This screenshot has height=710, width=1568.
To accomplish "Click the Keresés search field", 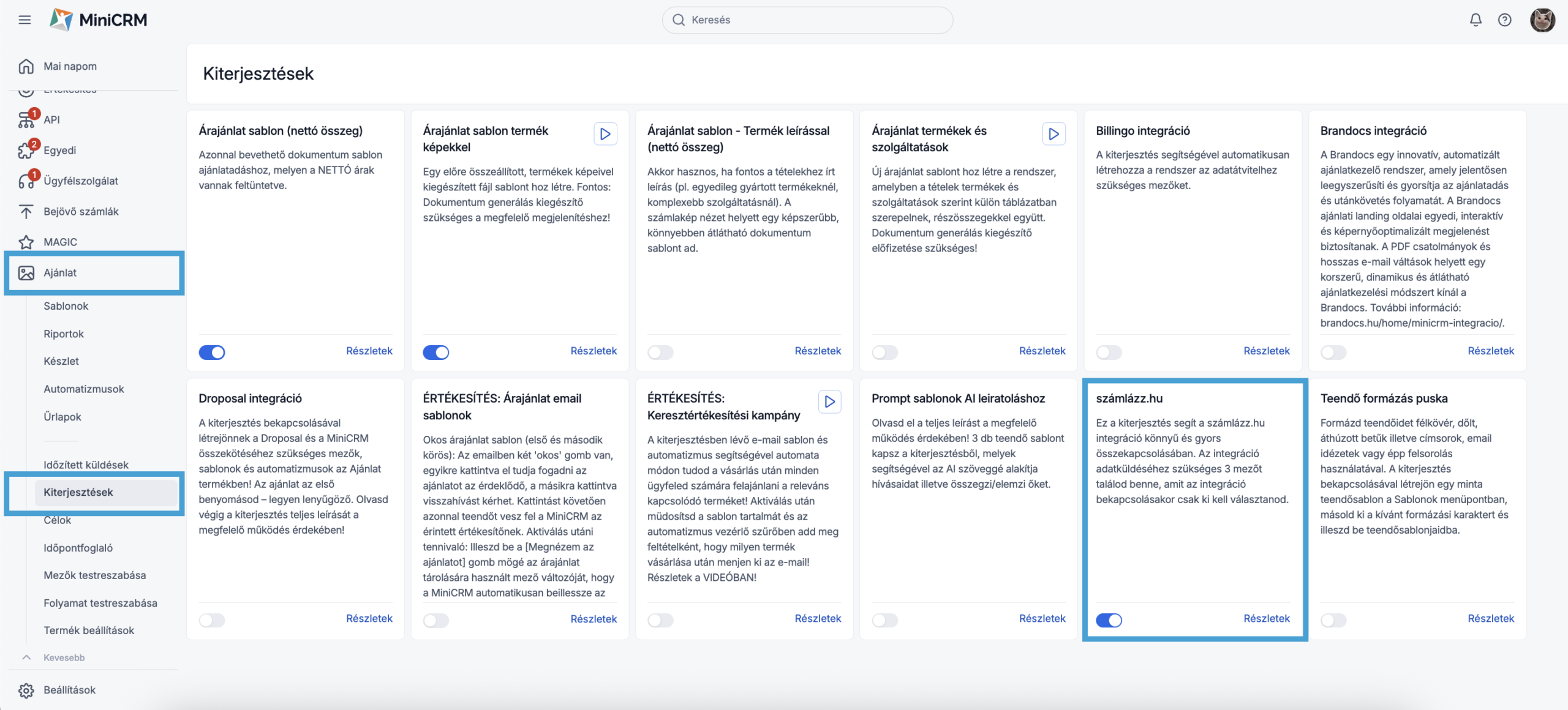I will (x=807, y=20).
